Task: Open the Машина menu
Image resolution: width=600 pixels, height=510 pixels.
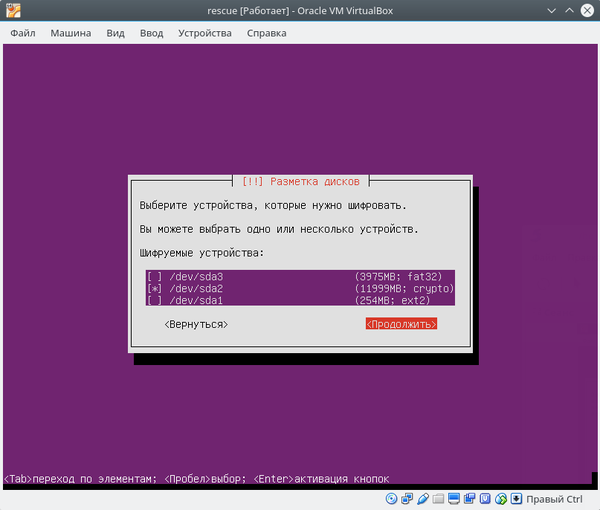Action: point(71,33)
